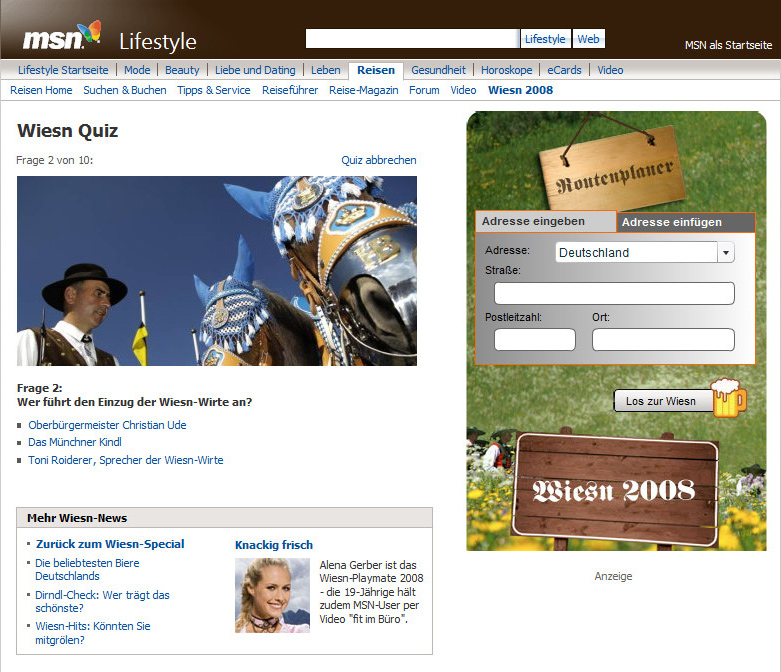Click the Wiesn 2008 wooden sign
The height and width of the screenshot is (672, 781).
(615, 491)
